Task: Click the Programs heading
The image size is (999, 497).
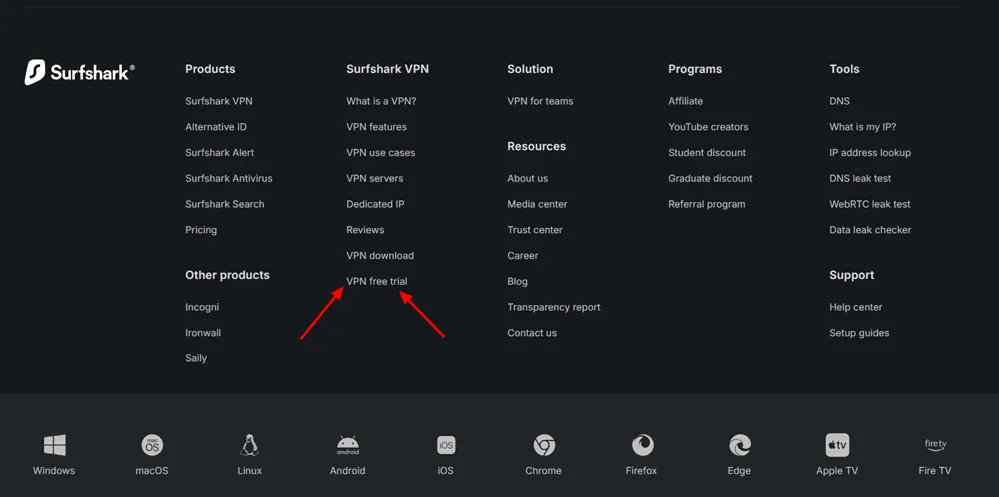Action: (x=695, y=69)
